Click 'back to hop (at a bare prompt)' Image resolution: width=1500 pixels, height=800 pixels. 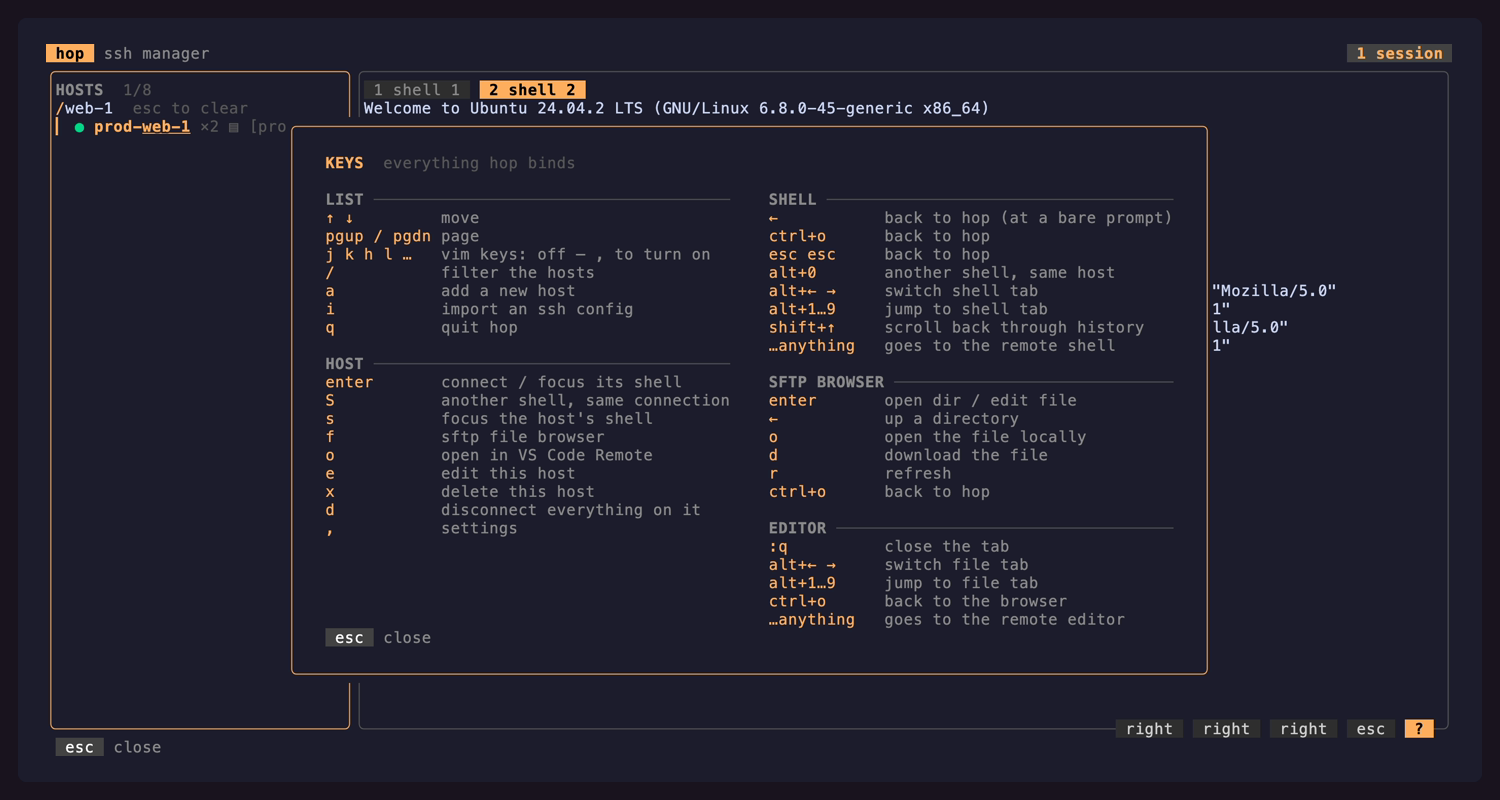[x=1028, y=218]
